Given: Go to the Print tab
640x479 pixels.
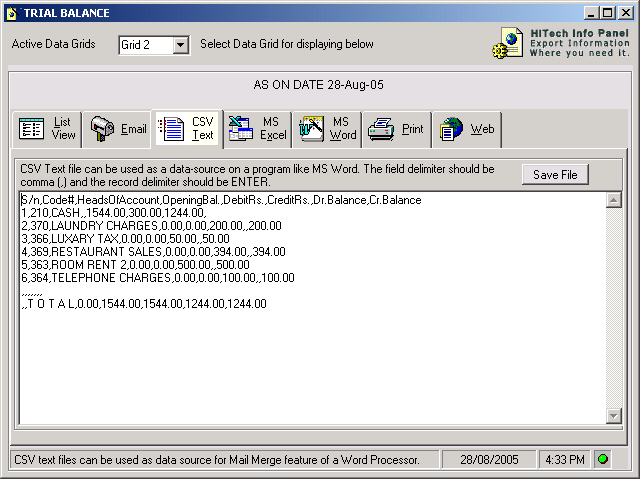Looking at the screenshot, I should pyautogui.click(x=397, y=129).
